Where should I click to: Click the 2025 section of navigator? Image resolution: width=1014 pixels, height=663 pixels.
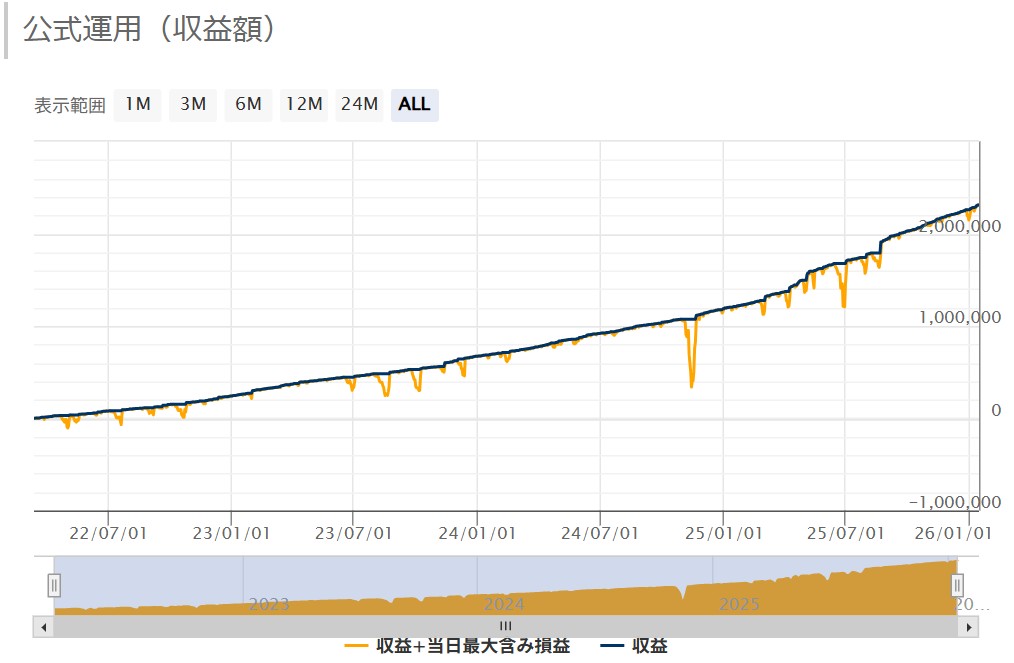740,604
